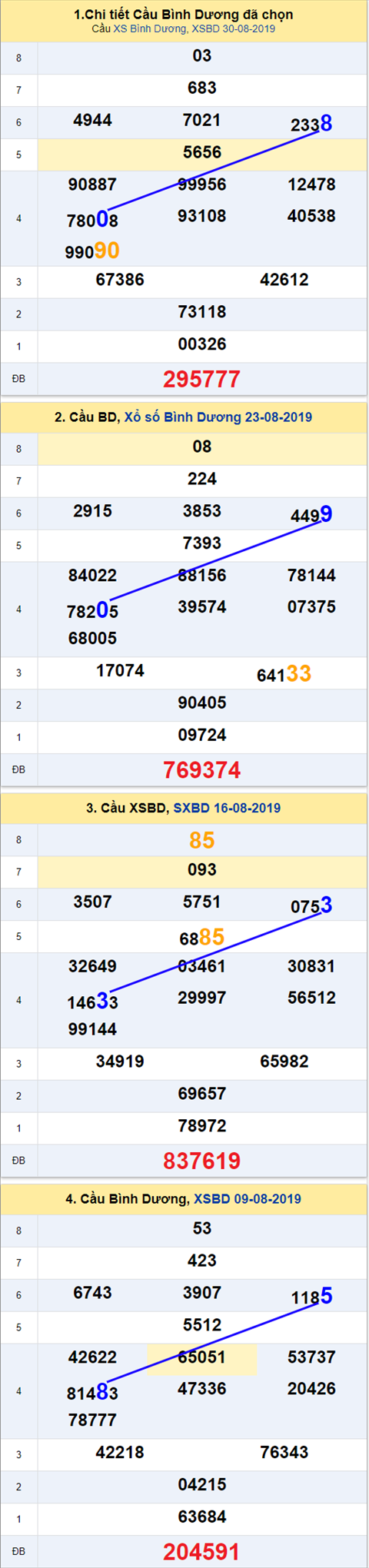369x1568 pixels.
Task: Click number 224
Action: click(x=202, y=479)
